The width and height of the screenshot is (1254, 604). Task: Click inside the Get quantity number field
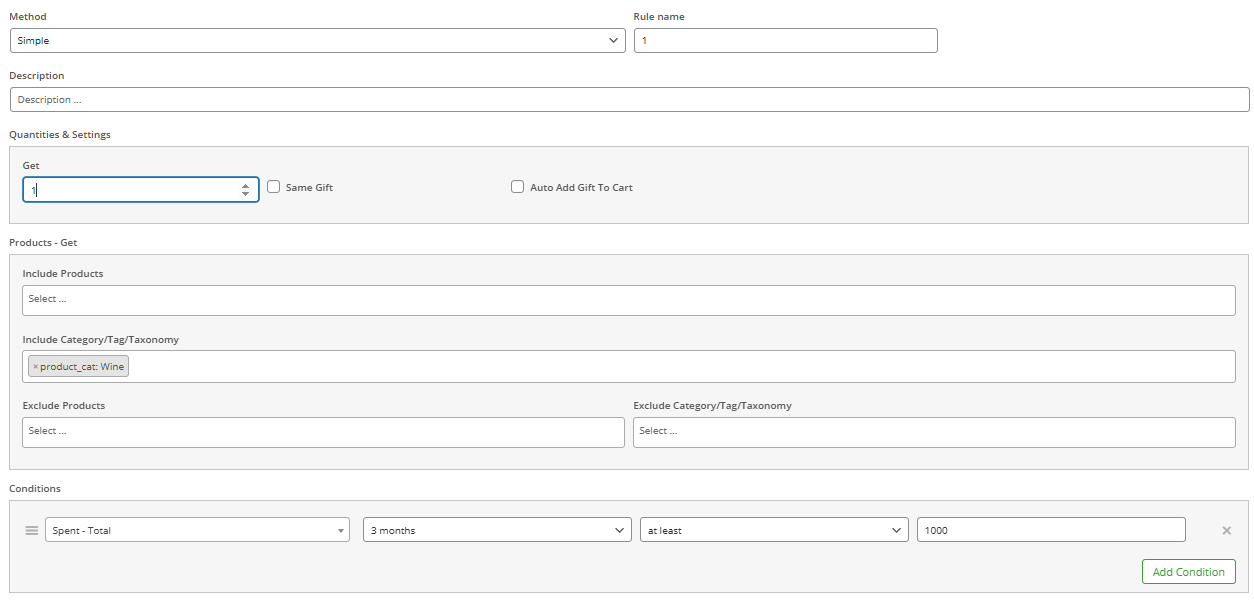coord(130,190)
